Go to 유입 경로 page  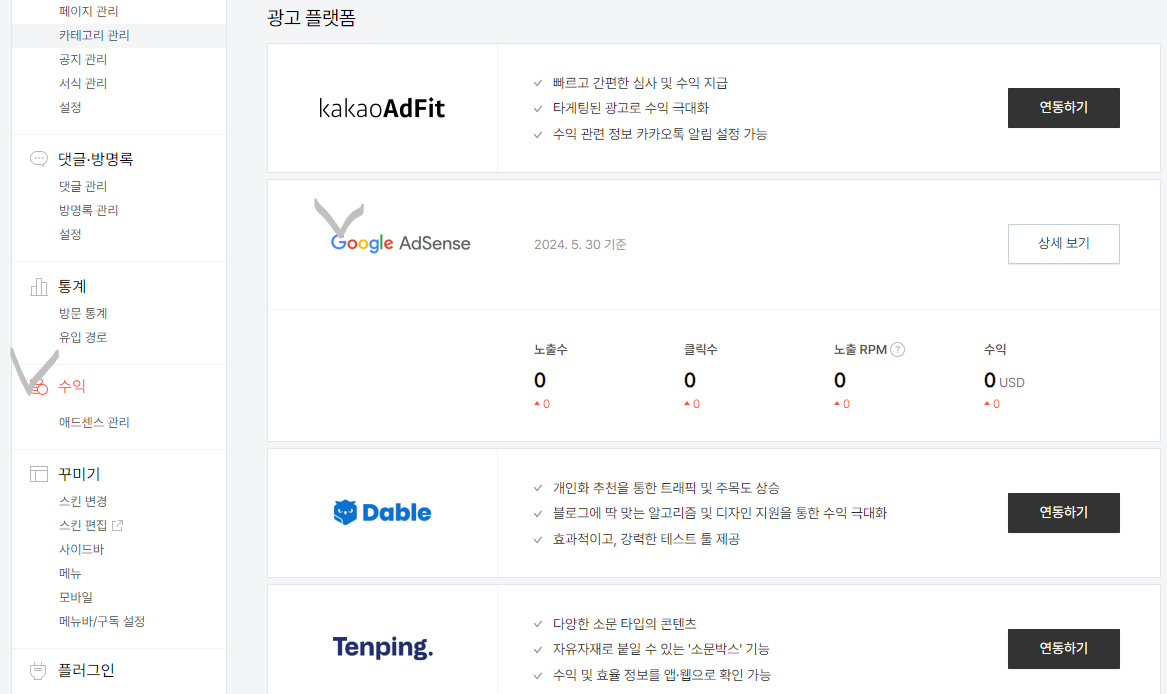pyautogui.click(x=83, y=337)
